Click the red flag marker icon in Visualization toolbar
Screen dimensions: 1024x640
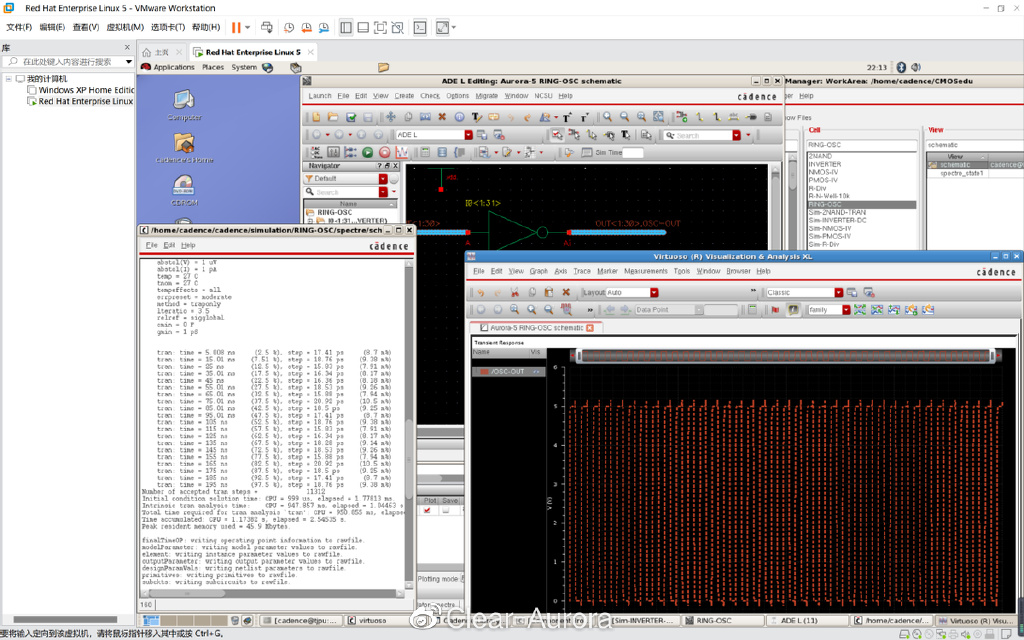click(x=775, y=310)
